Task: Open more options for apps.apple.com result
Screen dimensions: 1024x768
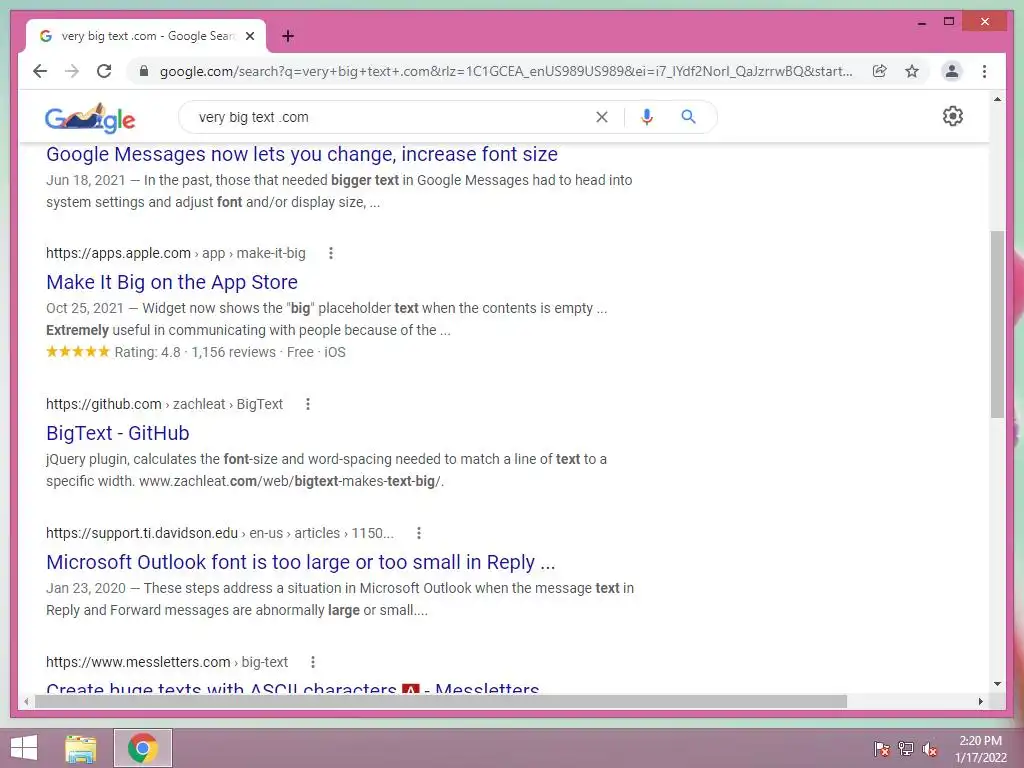Action: [331, 253]
